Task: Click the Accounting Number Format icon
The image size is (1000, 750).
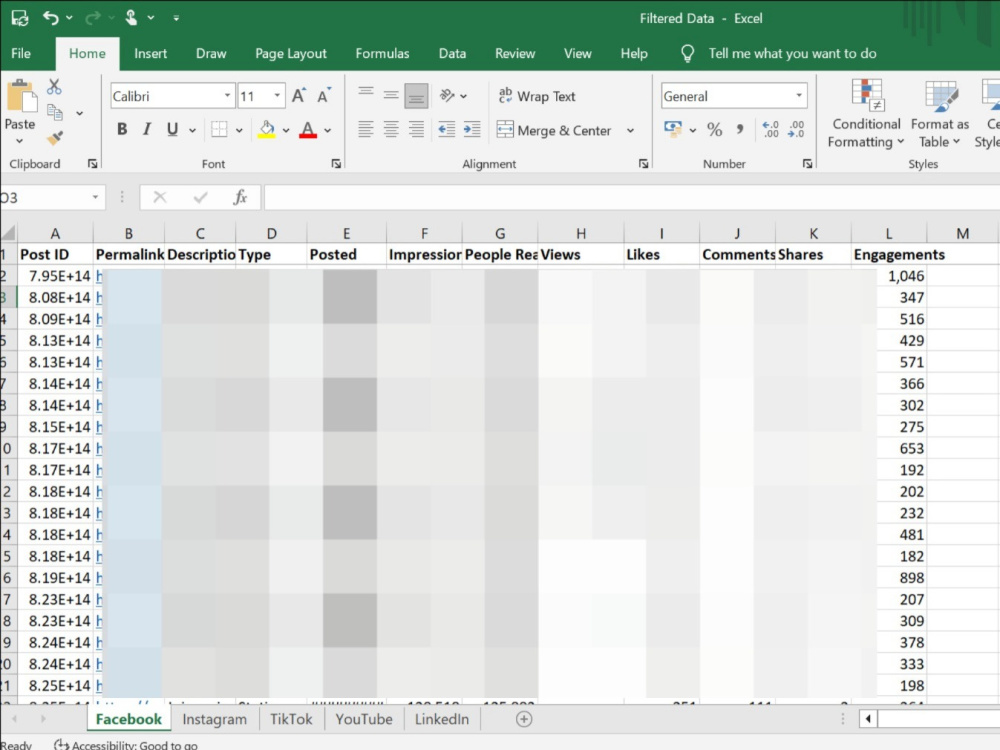Action: coord(673,129)
